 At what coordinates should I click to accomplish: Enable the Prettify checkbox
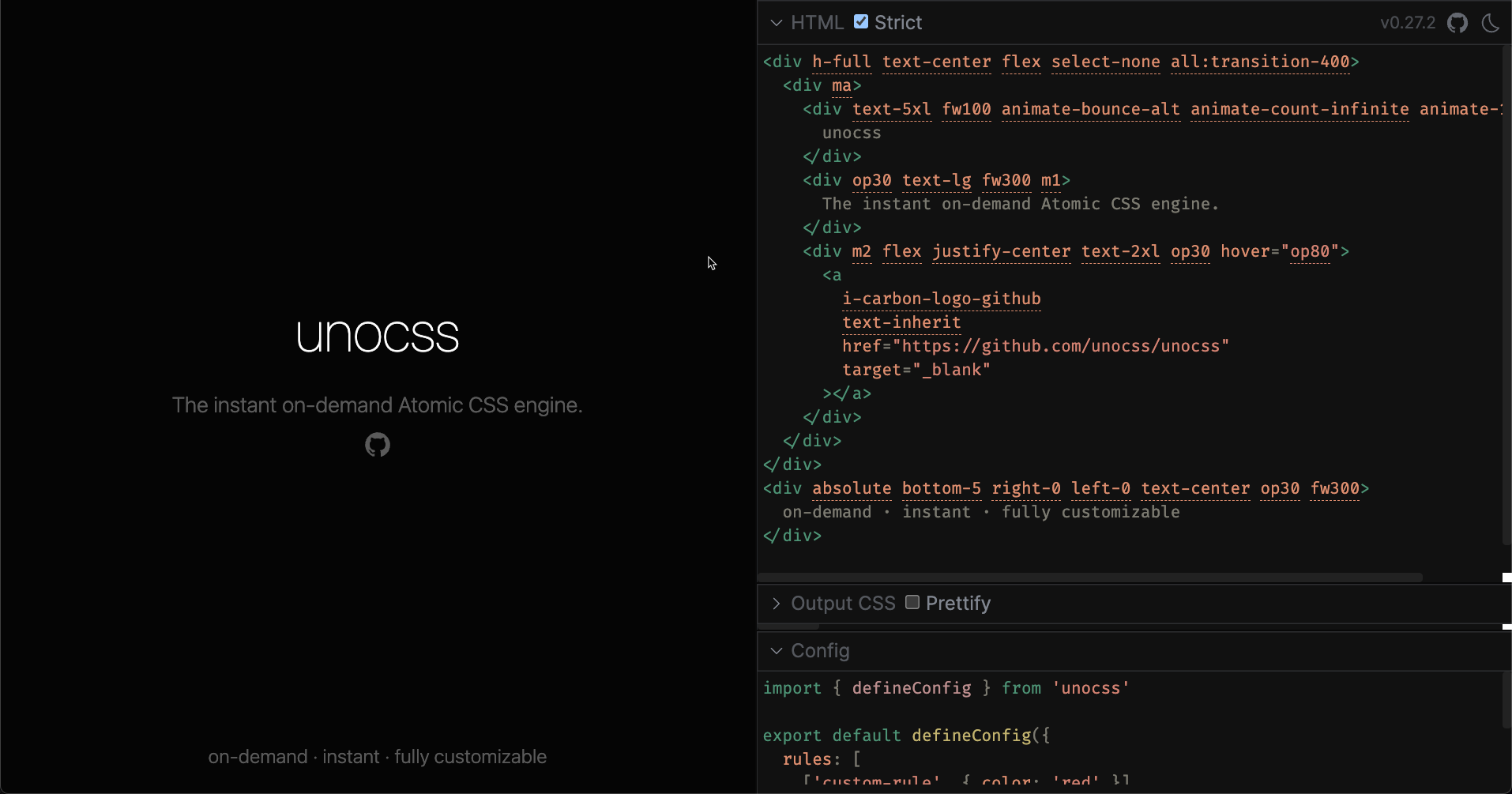coord(912,602)
